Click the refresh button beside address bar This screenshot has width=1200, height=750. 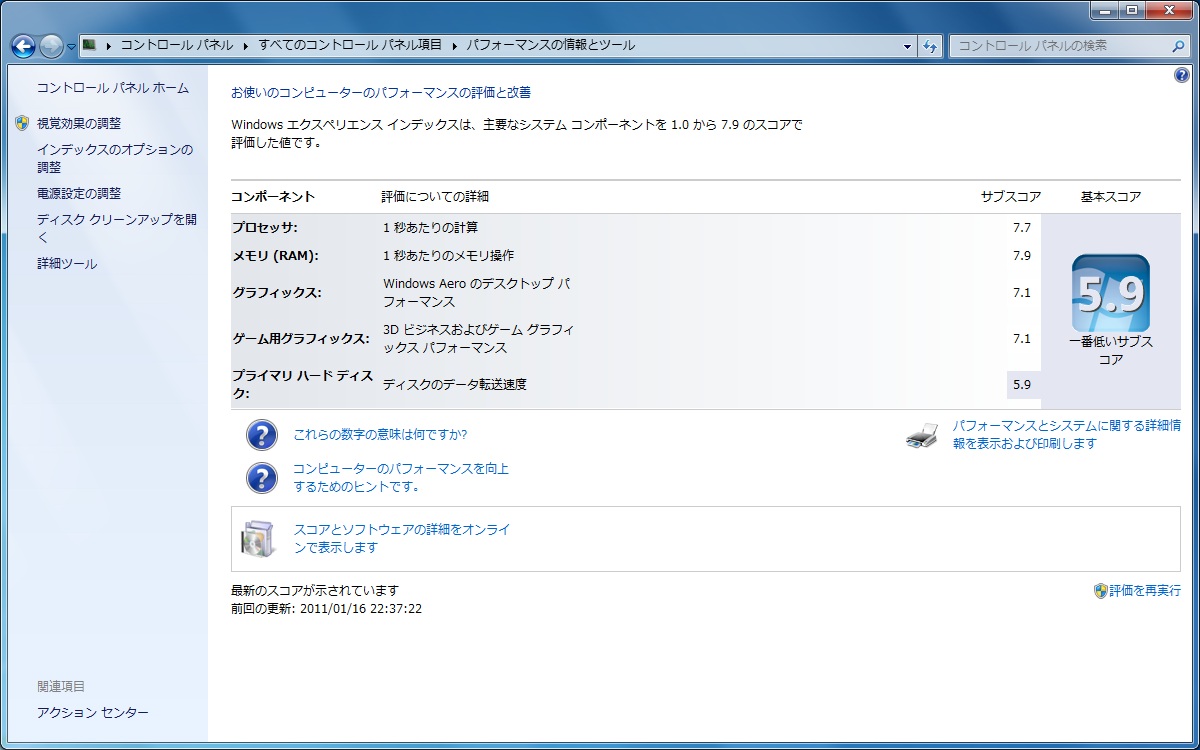930,46
